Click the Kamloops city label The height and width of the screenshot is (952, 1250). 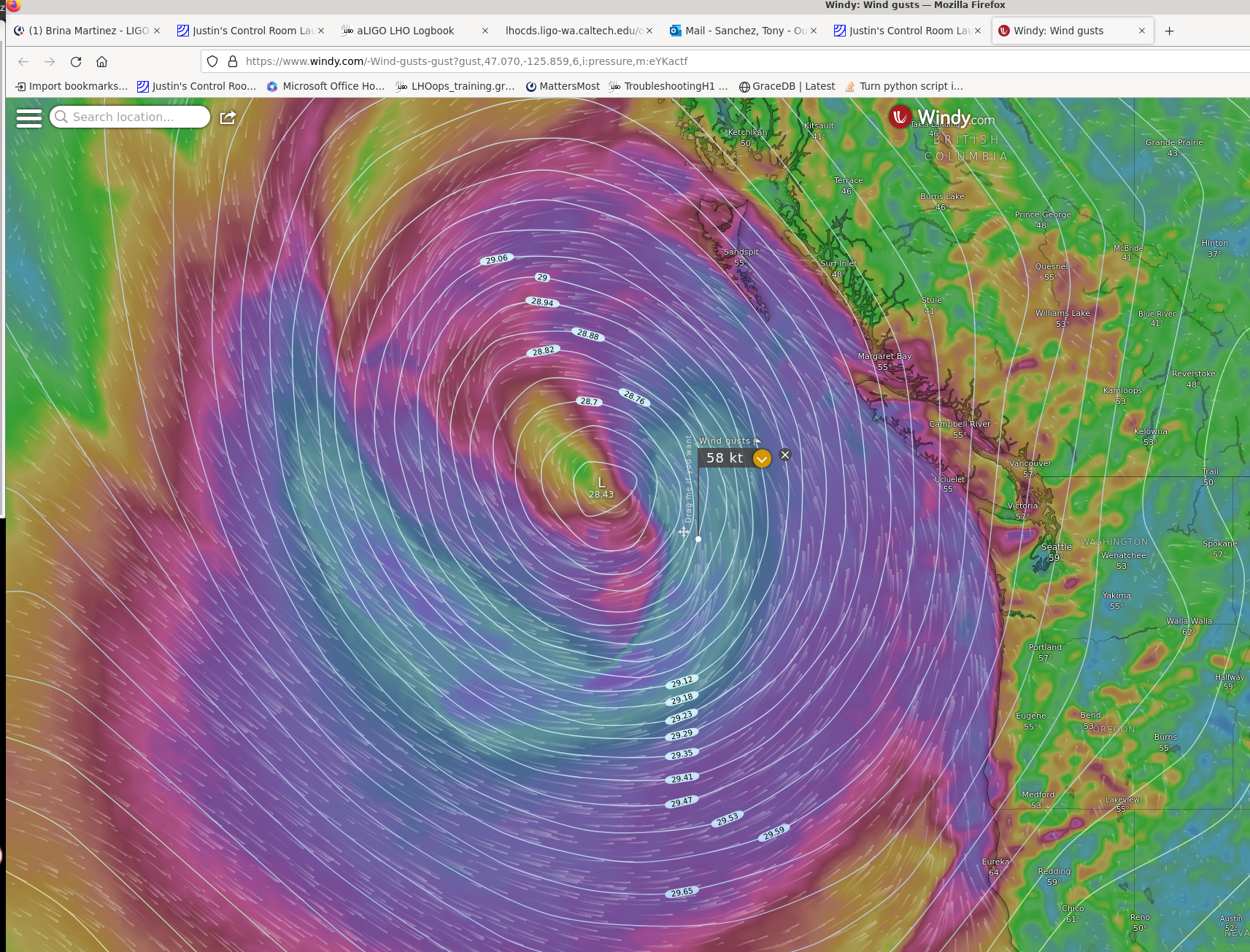pos(1122,395)
